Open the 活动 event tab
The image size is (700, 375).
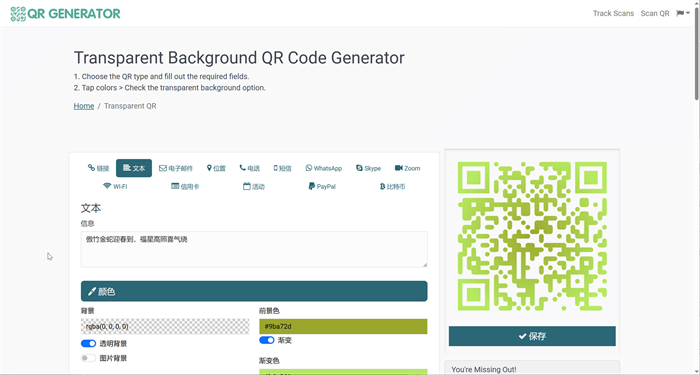(254, 186)
